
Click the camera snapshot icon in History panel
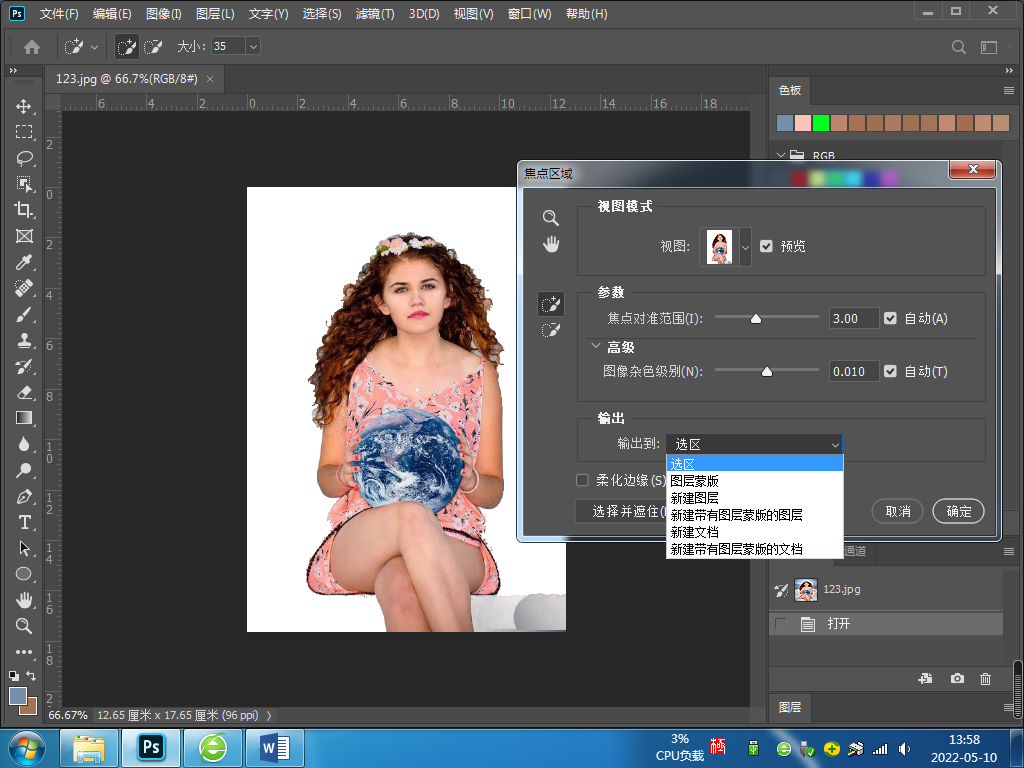[957, 678]
